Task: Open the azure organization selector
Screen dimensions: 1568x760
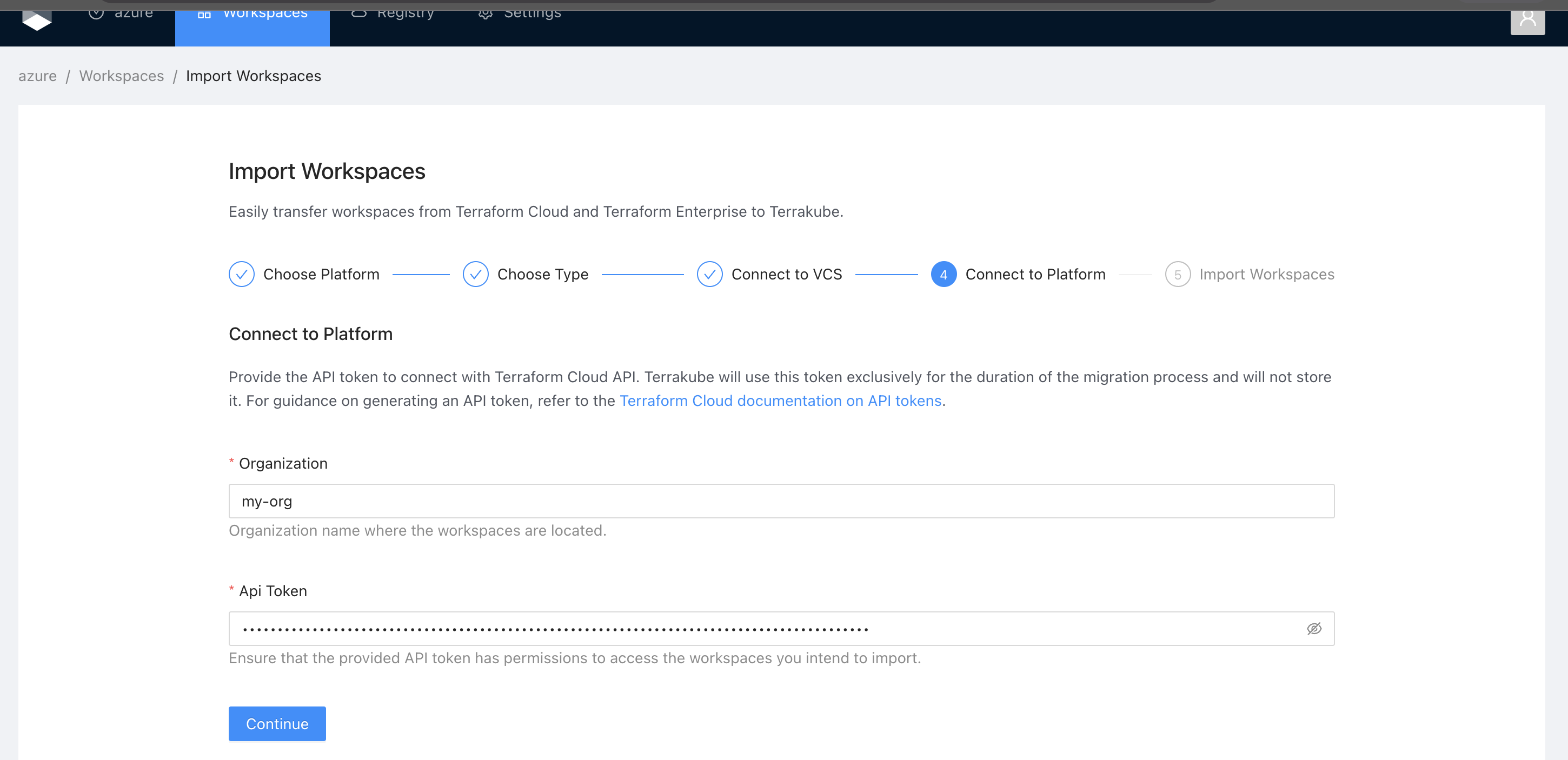Action: 121,14
